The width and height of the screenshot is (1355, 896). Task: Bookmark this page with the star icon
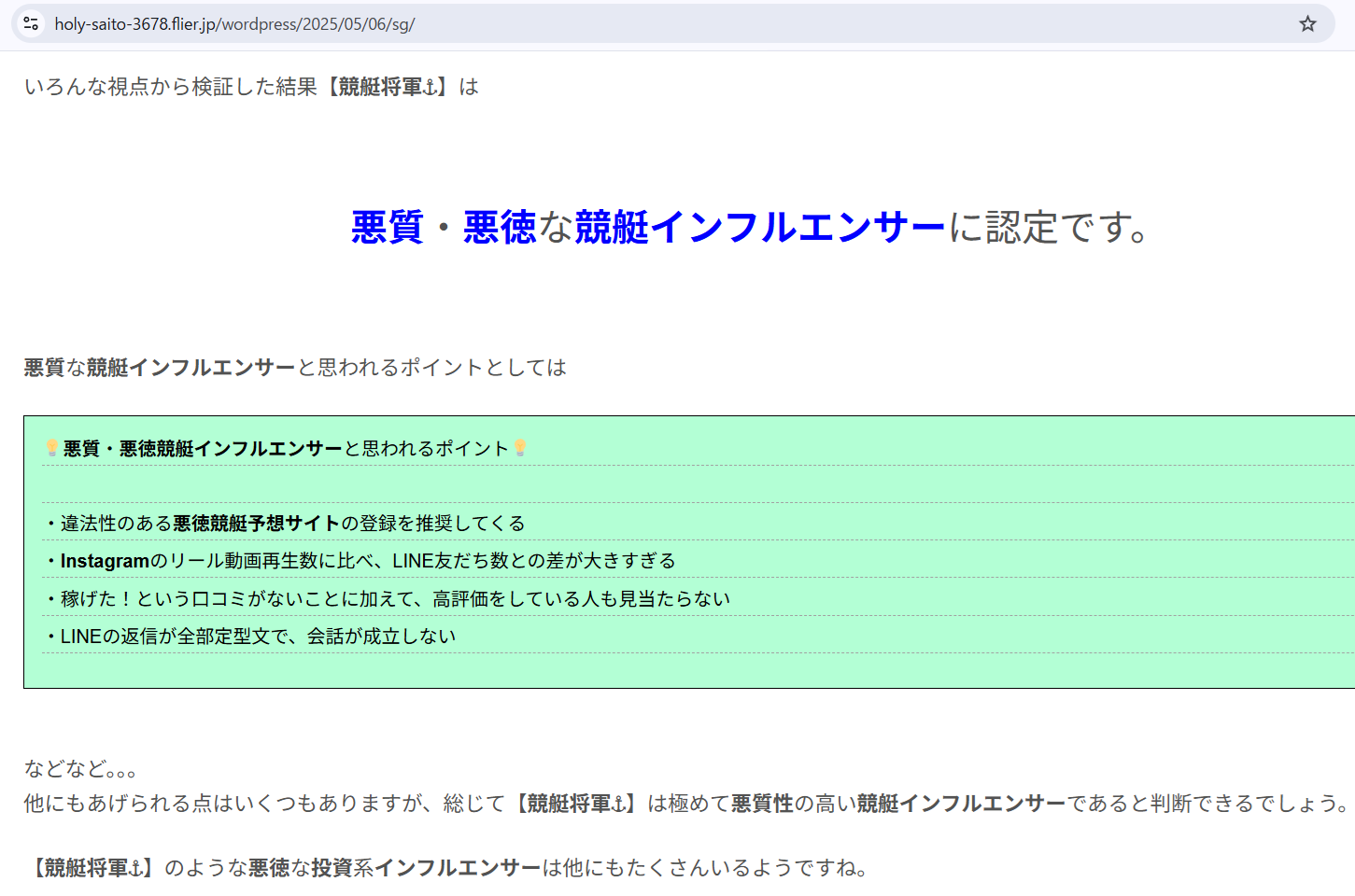click(1307, 23)
